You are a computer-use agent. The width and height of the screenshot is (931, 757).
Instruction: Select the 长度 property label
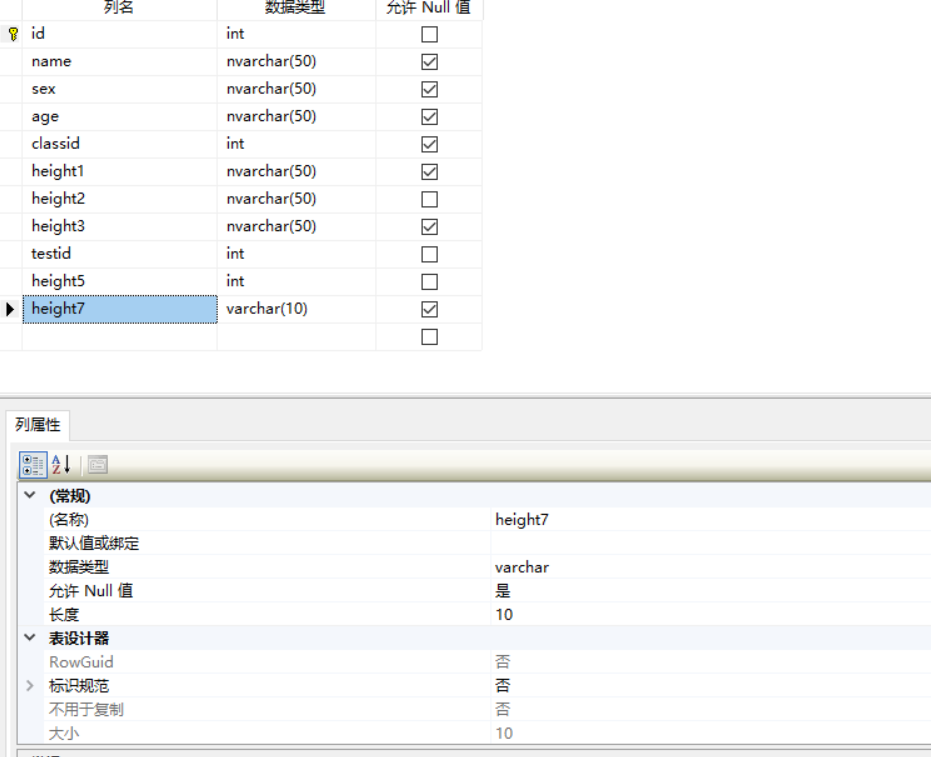point(64,615)
